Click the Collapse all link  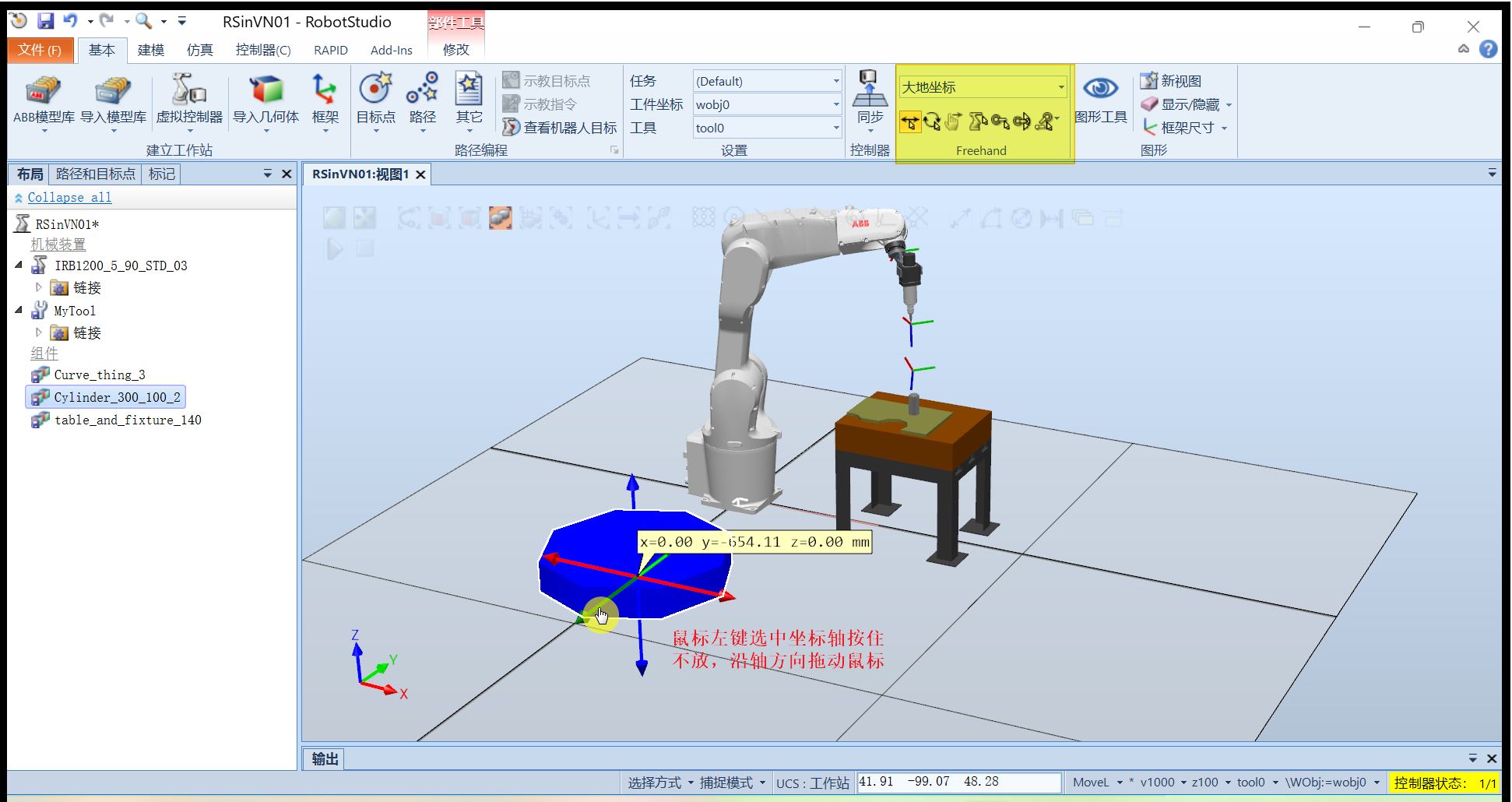(69, 198)
